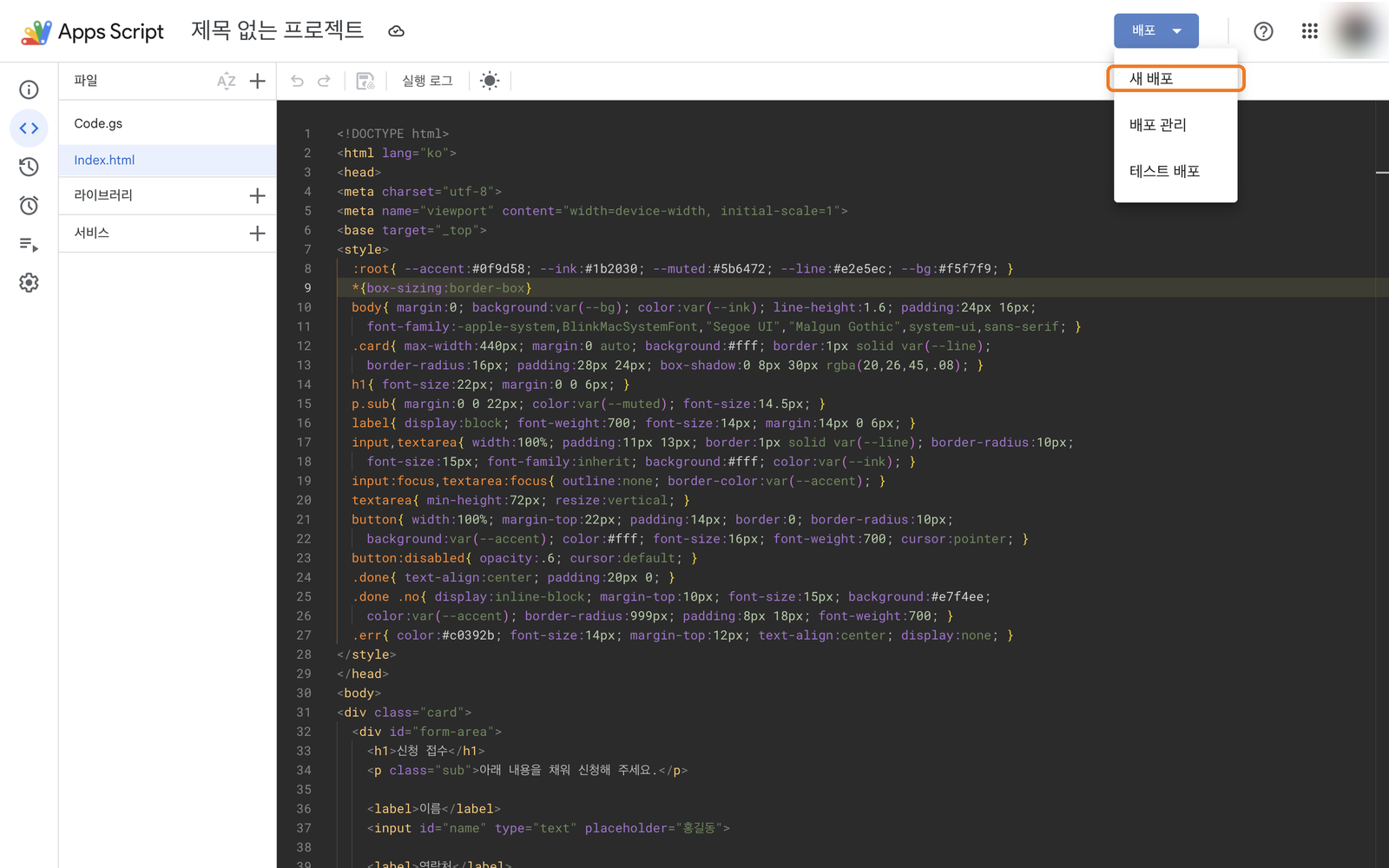
Task: Save the project with disk icon
Action: click(x=365, y=81)
